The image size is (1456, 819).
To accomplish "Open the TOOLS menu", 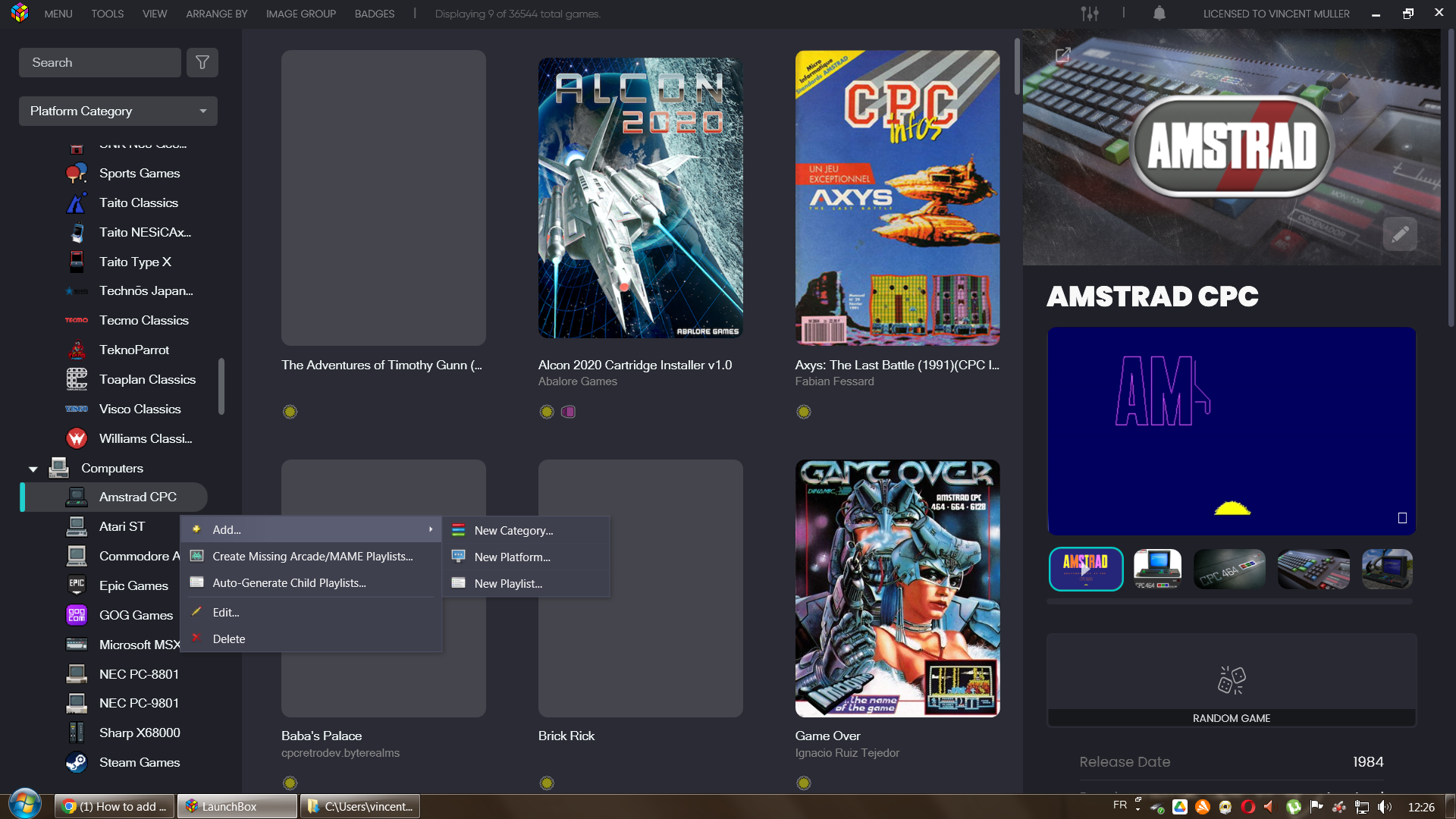I will [x=108, y=14].
